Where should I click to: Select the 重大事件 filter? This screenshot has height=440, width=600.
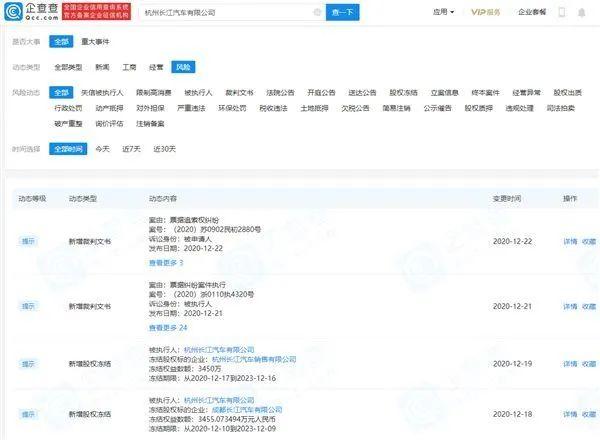[95, 41]
